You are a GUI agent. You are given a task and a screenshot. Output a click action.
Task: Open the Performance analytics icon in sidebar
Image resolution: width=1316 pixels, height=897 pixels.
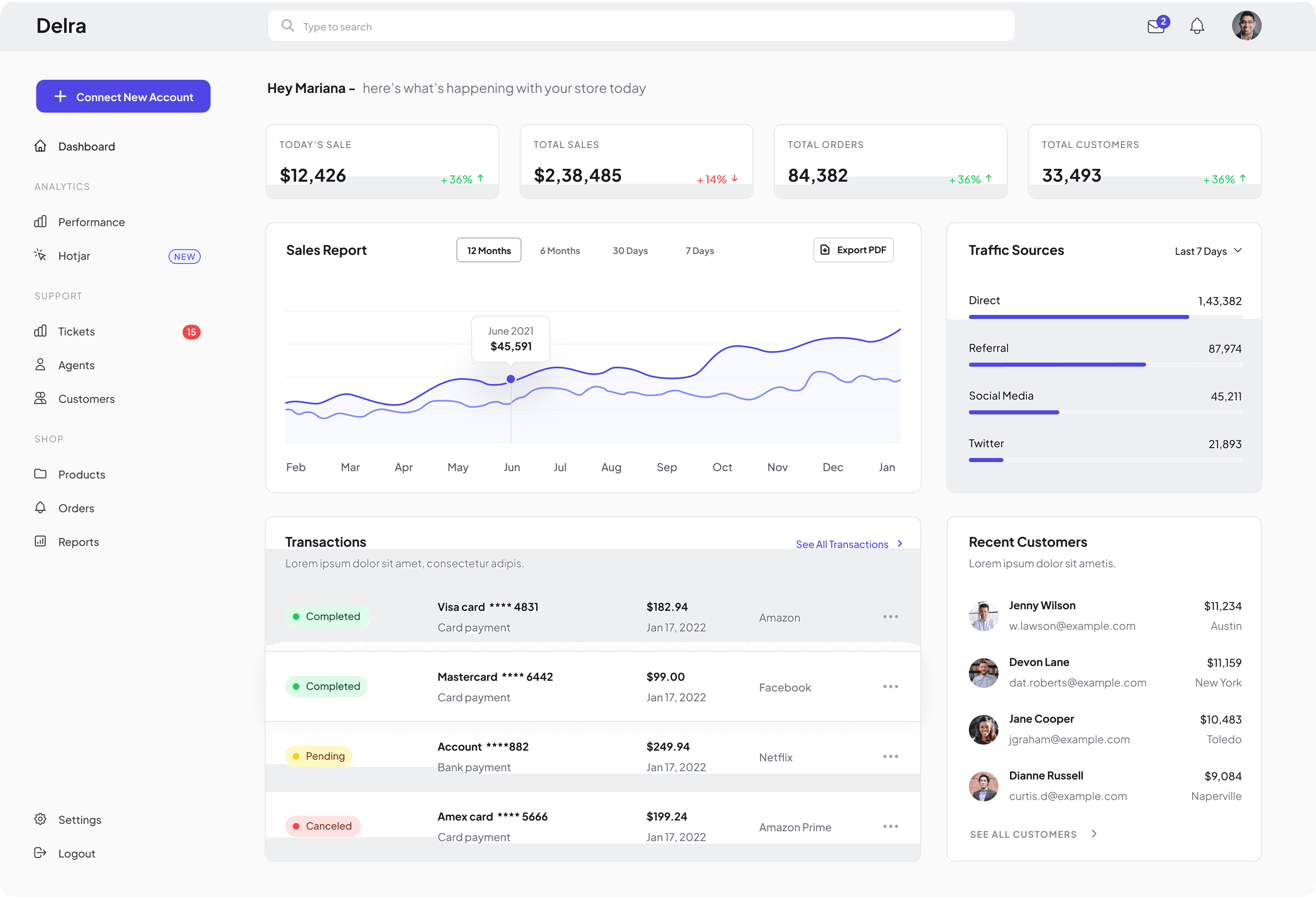[40, 222]
